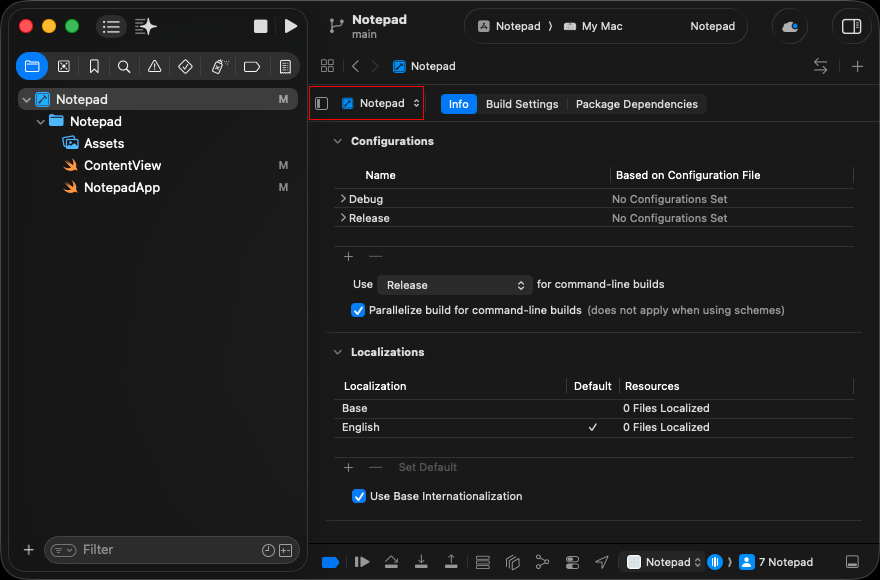Open the Bookmark navigator
880x580 pixels.
coord(94,67)
